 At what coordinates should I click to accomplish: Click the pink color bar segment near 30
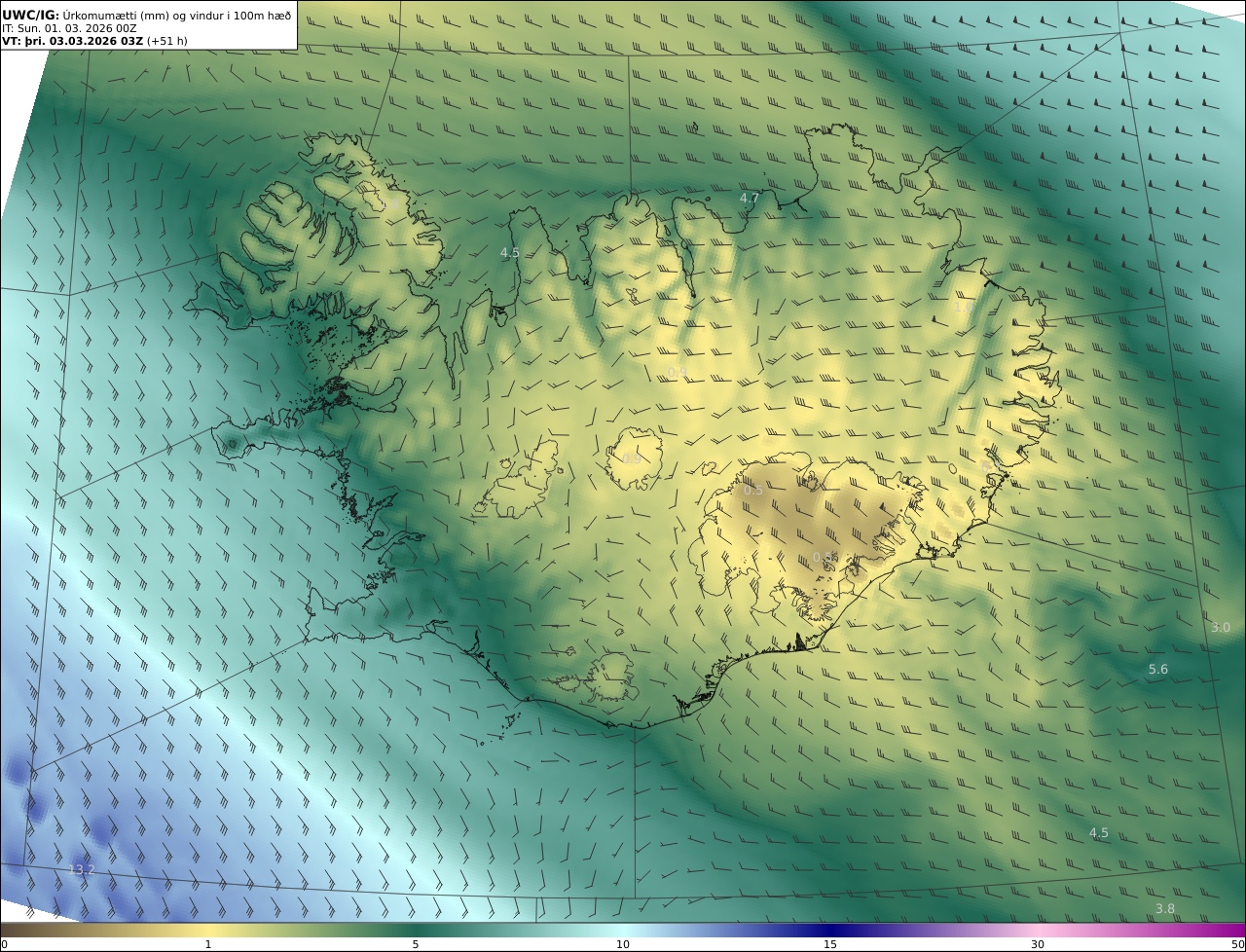coord(1038,930)
